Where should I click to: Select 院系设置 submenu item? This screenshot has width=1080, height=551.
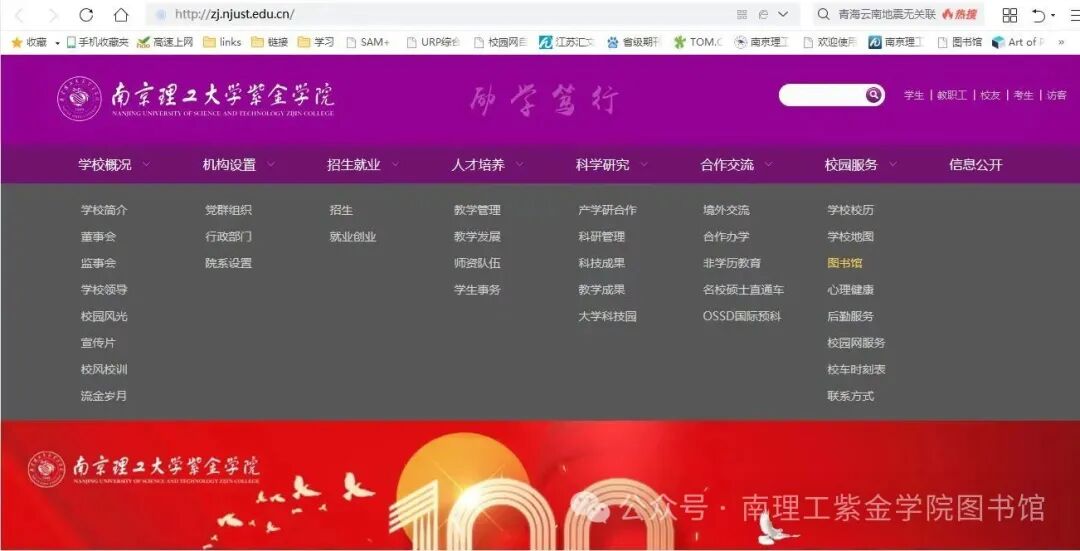point(229,263)
